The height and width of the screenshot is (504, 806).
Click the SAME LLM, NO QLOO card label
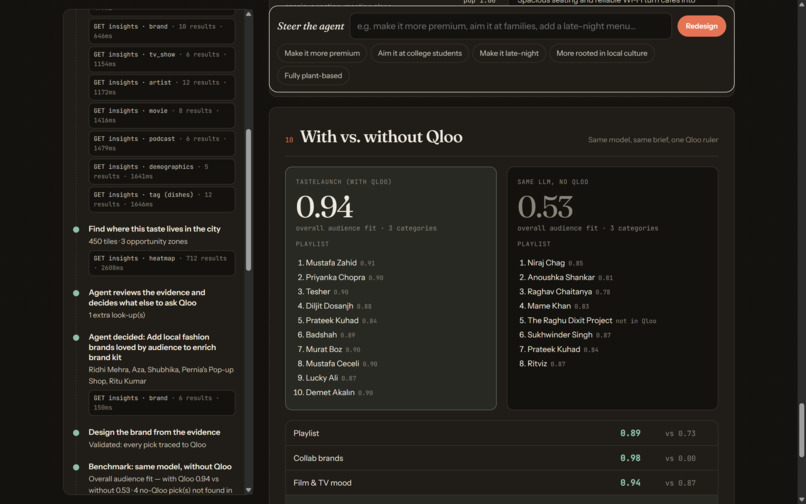[553, 182]
